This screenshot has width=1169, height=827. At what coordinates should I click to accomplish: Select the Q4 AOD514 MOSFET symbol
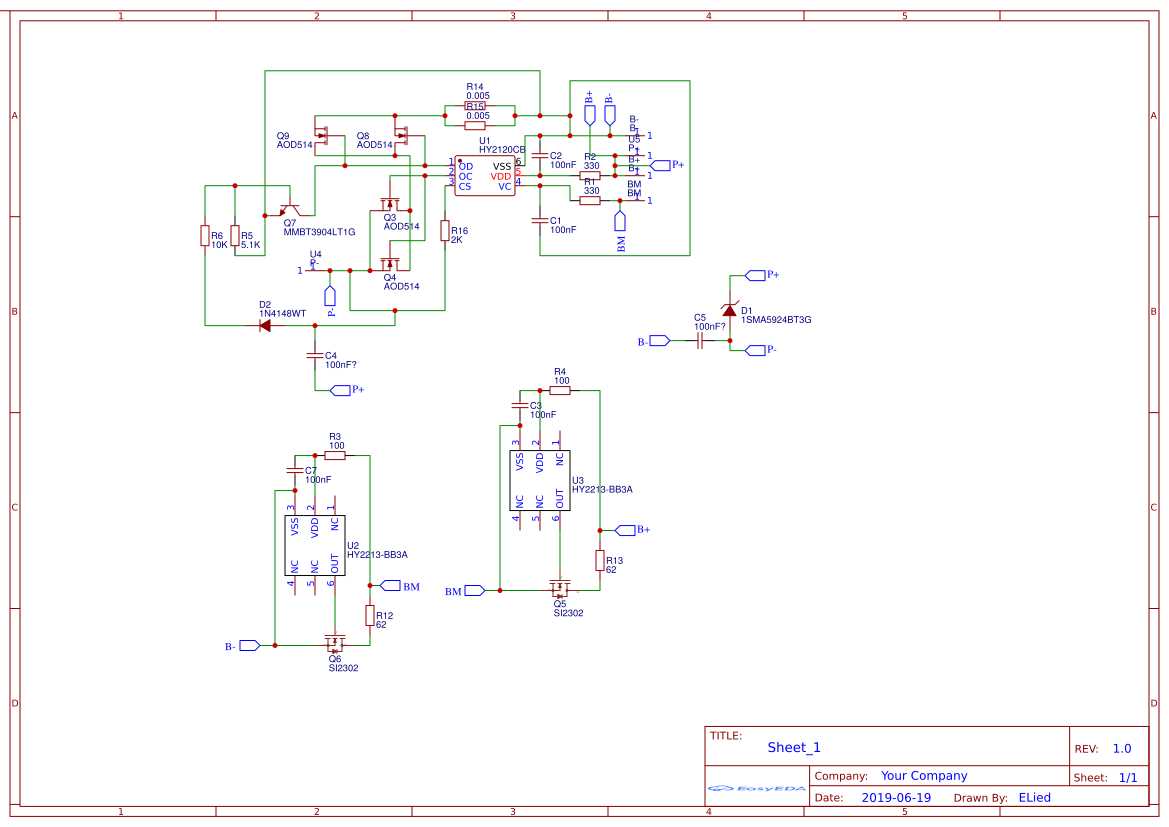coord(389,264)
